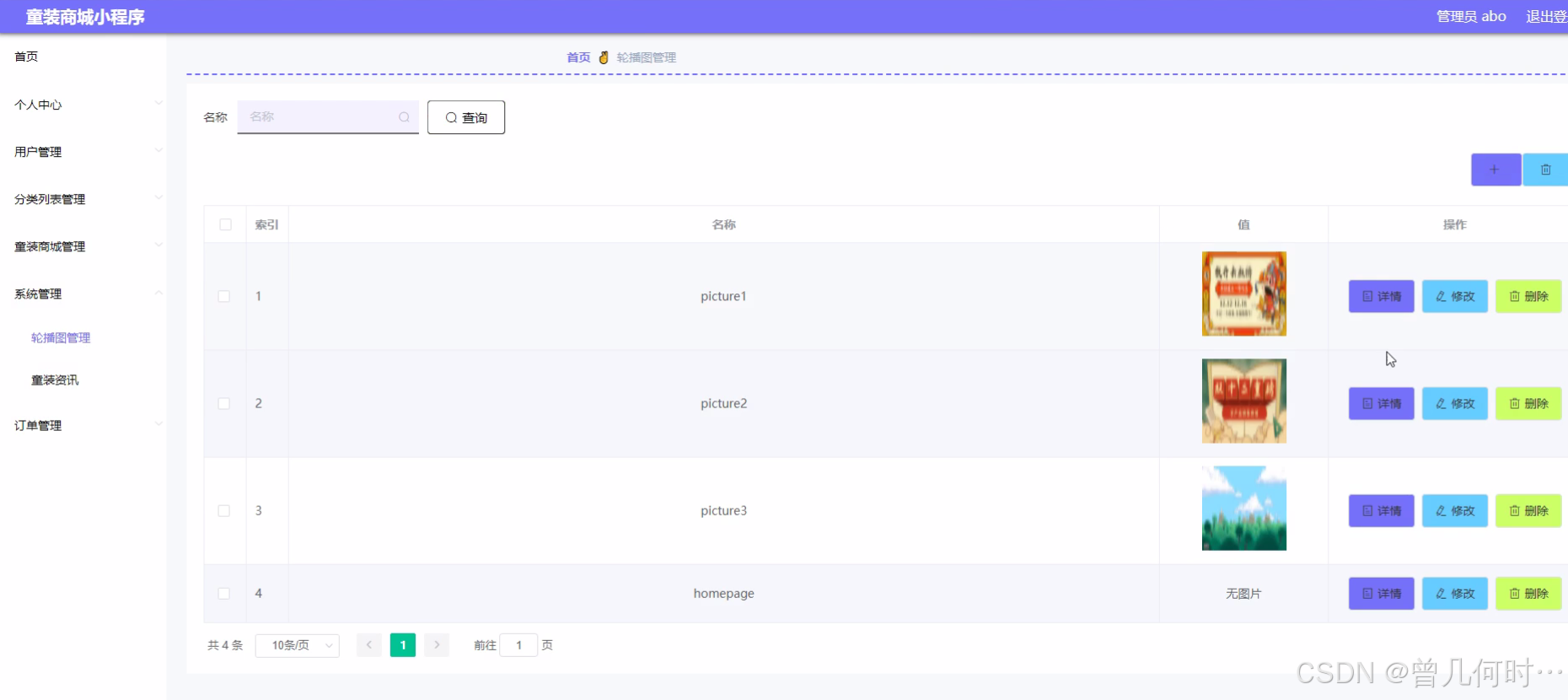1568x700 pixels.
Task: Check the homepage row checkbox
Action: (x=224, y=593)
